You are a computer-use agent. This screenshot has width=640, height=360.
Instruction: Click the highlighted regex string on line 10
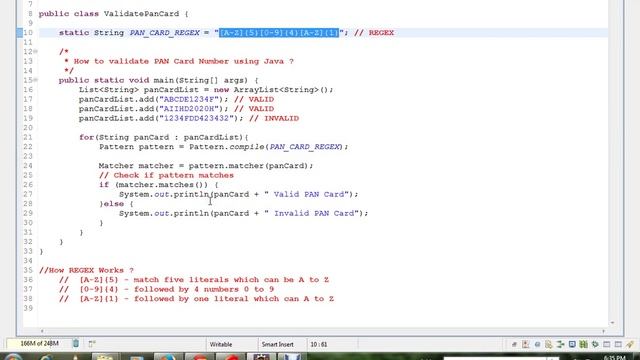(x=279, y=33)
